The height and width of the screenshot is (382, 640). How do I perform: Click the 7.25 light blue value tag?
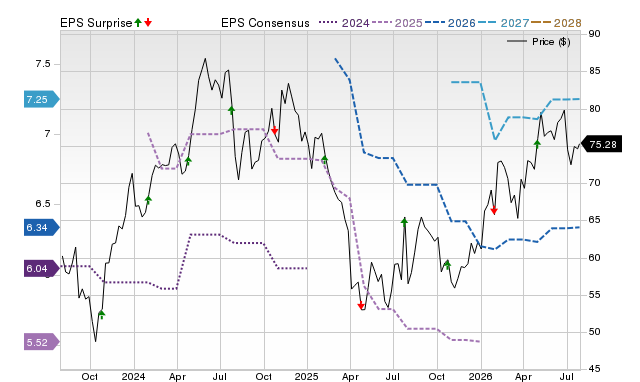[42, 100]
